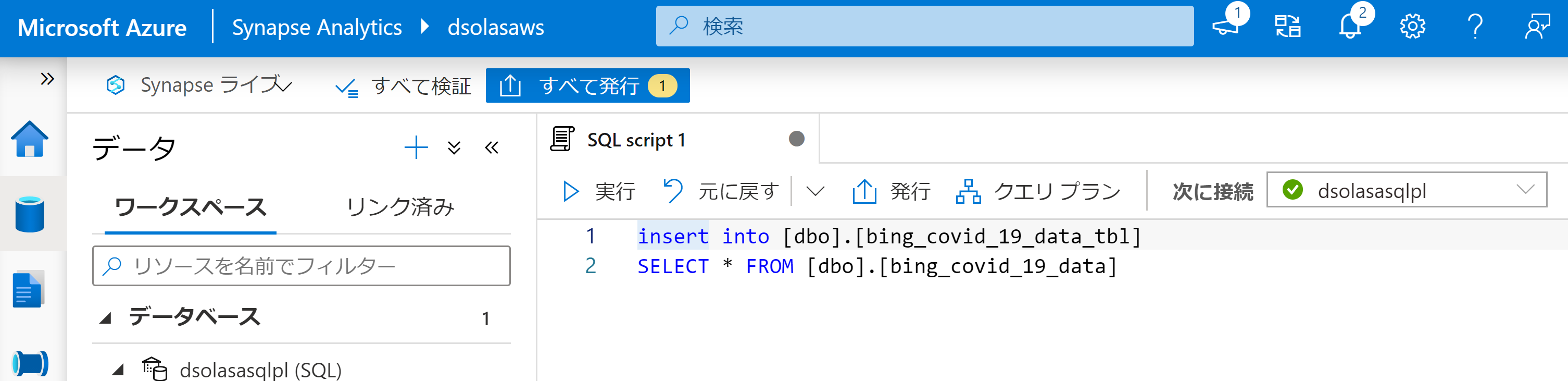Click the 検索 search box
Viewport: 1568px width, 381px height.
tap(924, 27)
